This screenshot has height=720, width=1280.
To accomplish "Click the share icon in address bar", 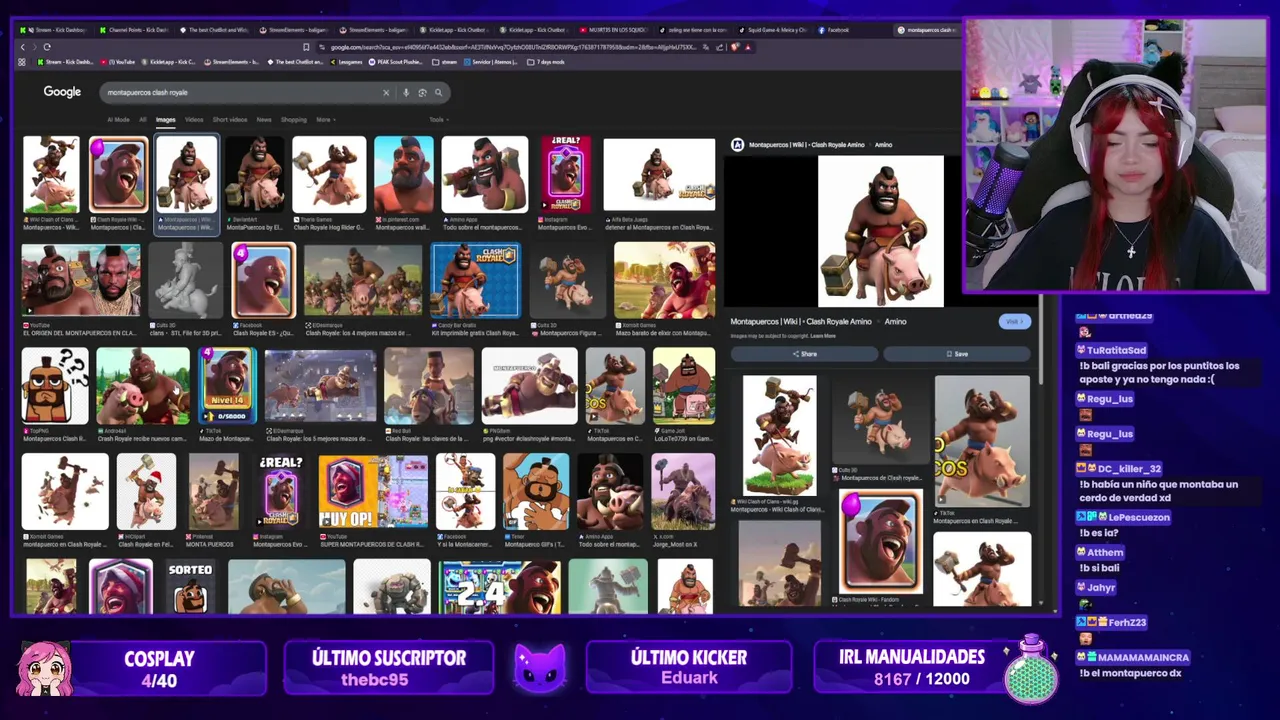I will click(721, 47).
